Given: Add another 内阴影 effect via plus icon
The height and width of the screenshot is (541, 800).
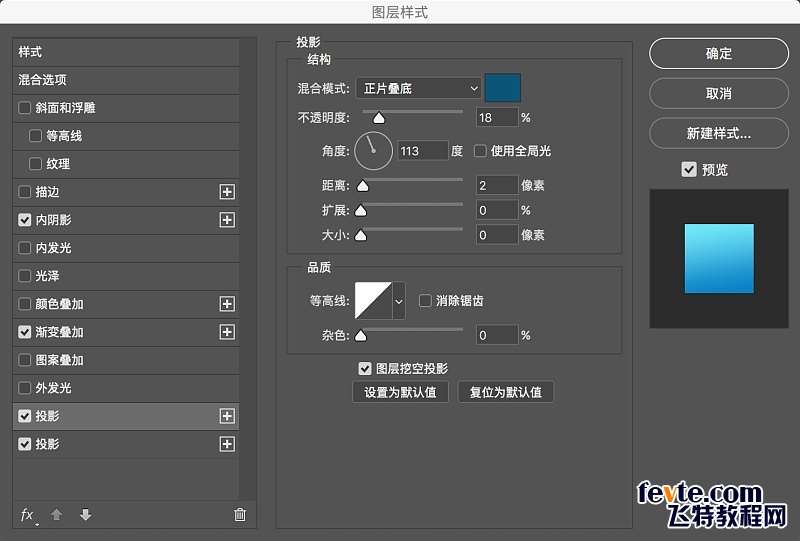Looking at the screenshot, I should point(227,220).
